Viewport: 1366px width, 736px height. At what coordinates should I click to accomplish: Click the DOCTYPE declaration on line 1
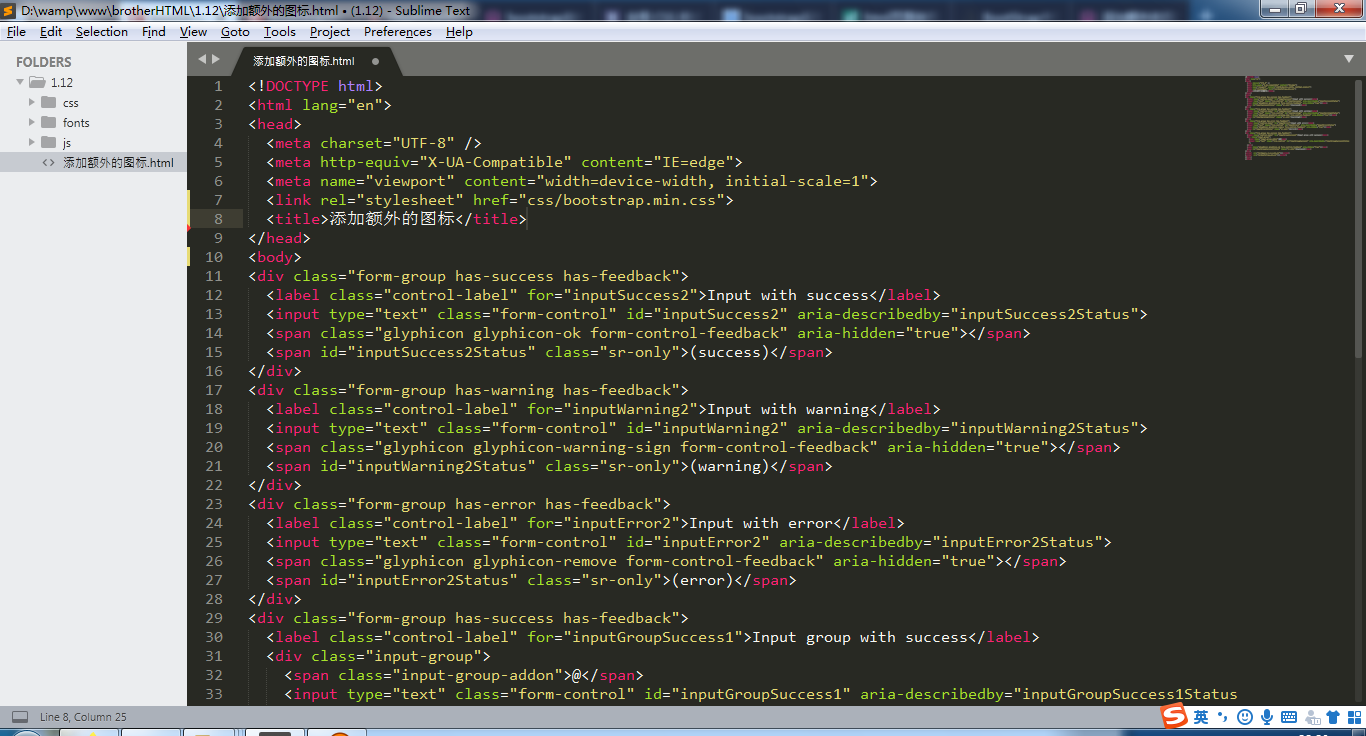point(315,86)
